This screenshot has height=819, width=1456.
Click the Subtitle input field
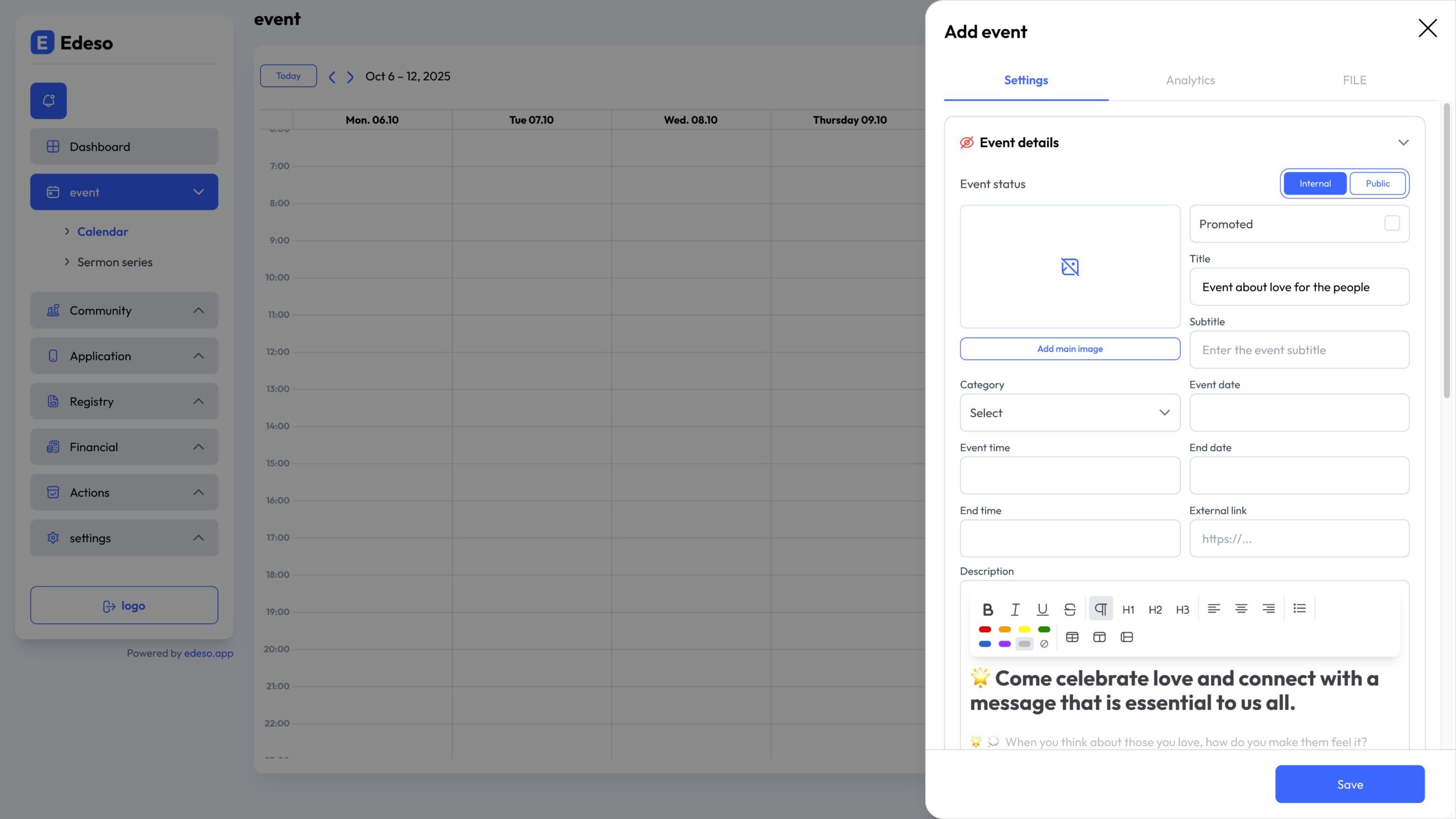[1299, 350]
